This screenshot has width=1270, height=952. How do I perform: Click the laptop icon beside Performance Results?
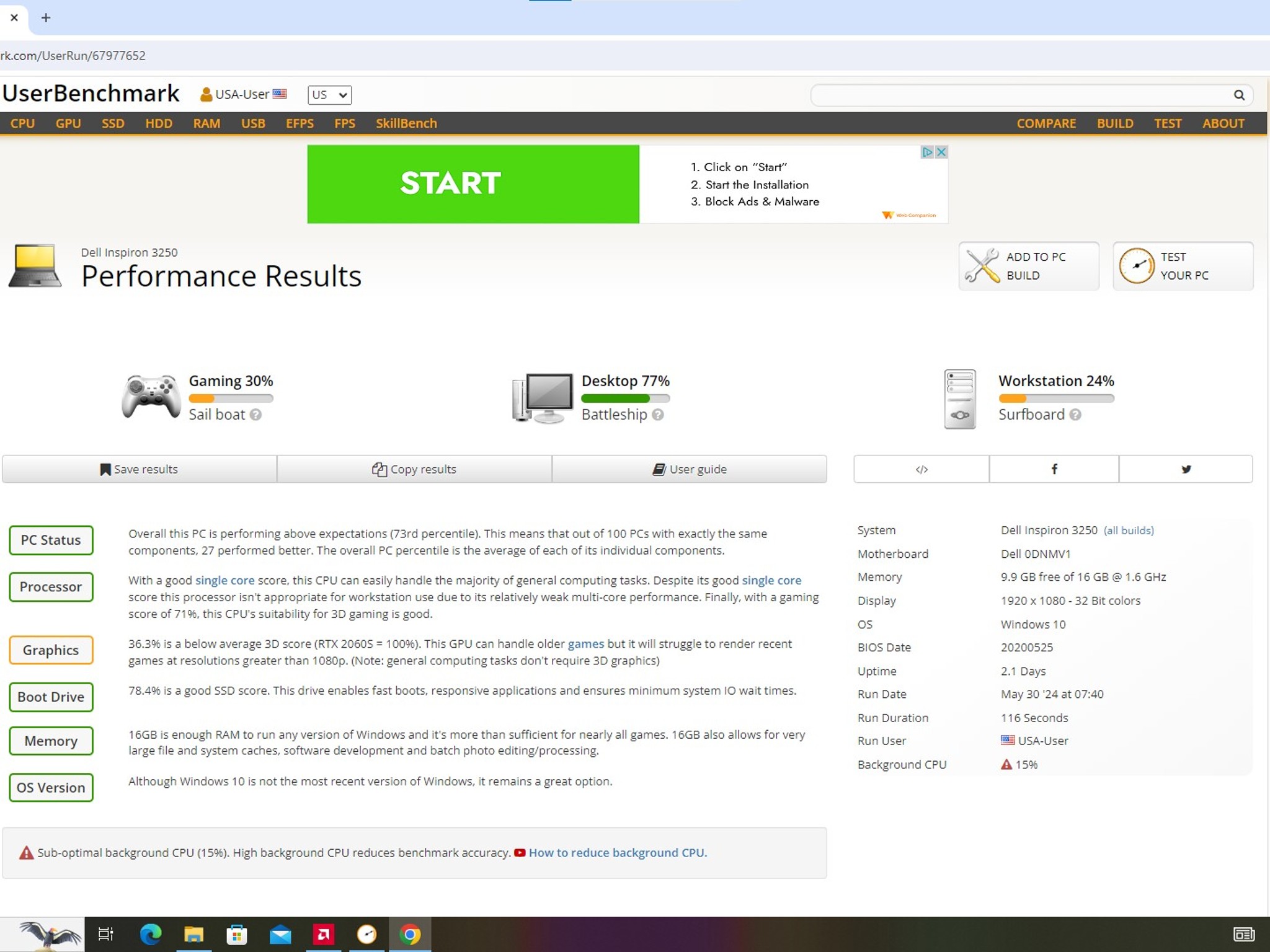point(35,266)
